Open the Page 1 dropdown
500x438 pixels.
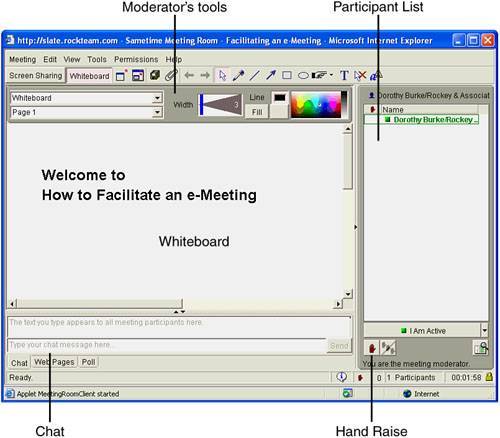coord(157,112)
